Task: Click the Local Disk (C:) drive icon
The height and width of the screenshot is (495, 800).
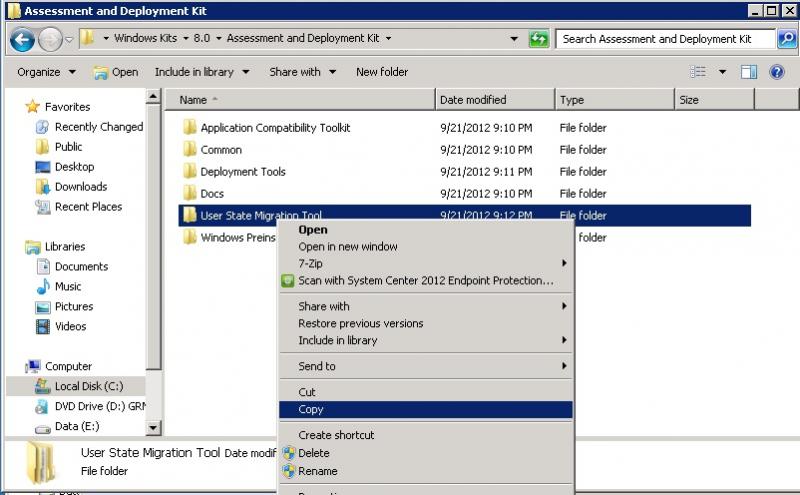Action: [42, 386]
